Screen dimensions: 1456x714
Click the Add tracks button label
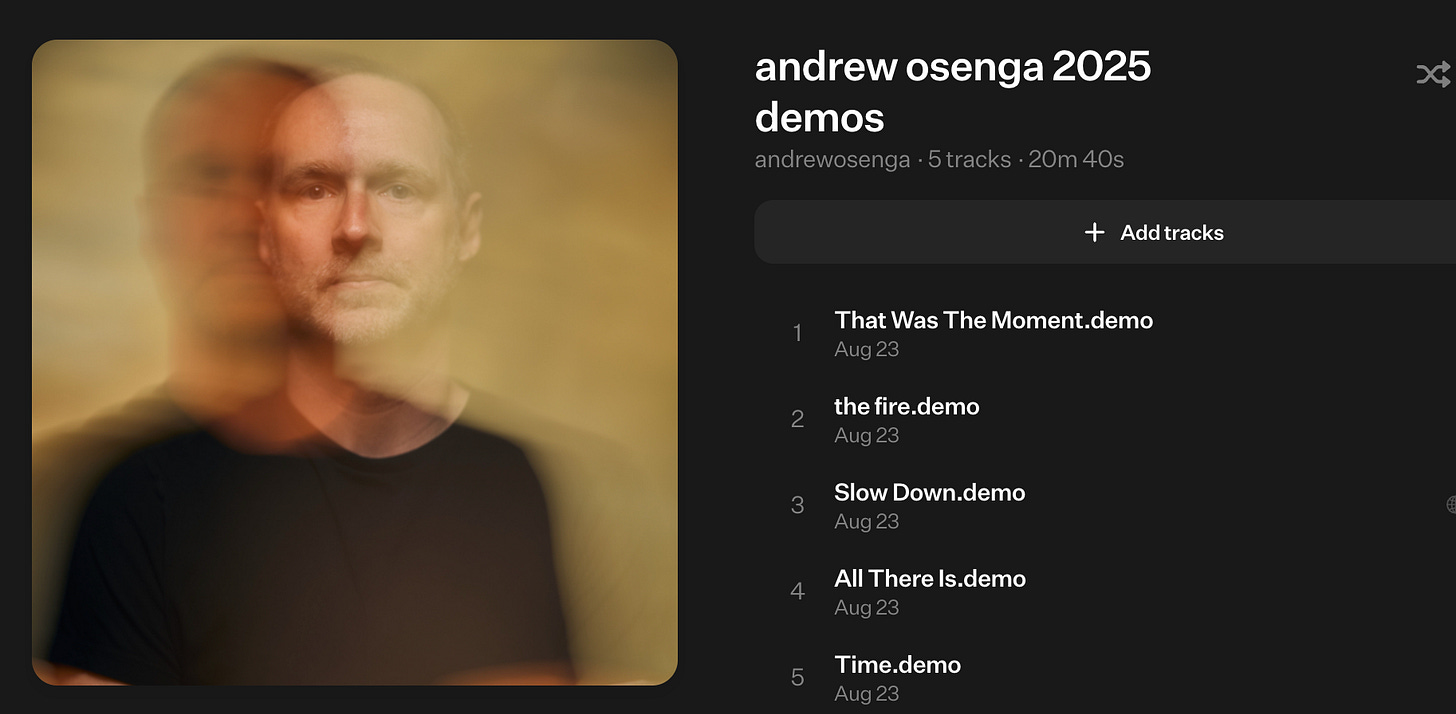pos(1172,232)
